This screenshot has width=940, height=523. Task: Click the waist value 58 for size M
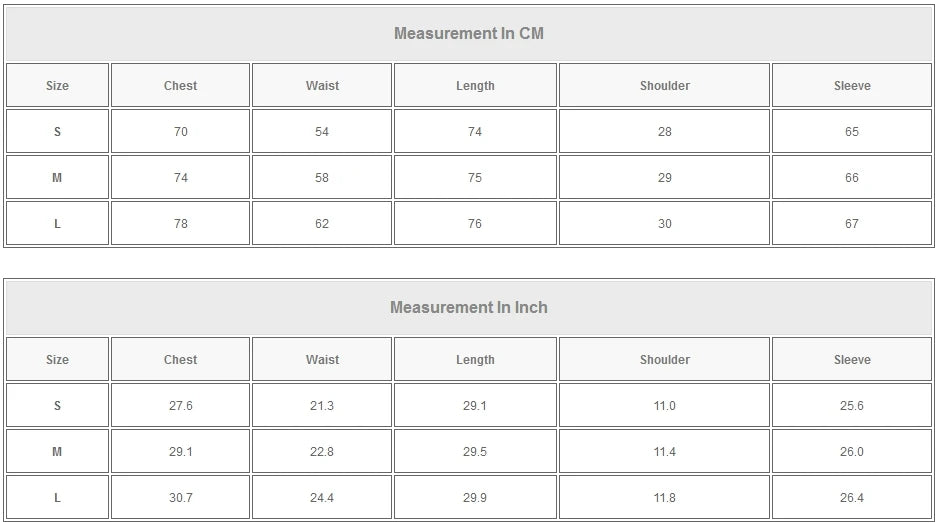pos(322,178)
